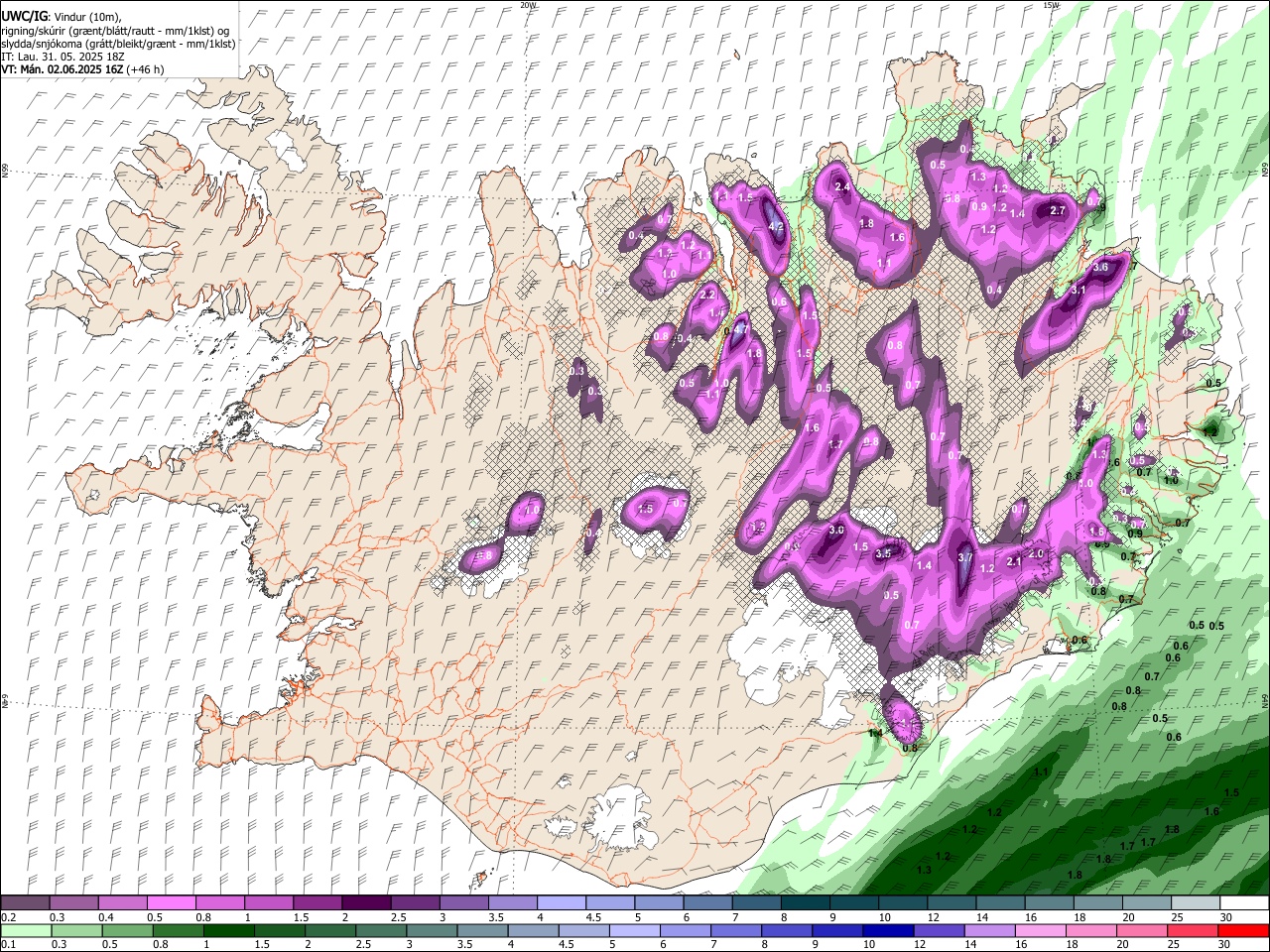
Task: Click the '2.2' snowfall value on the map
Action: pos(707,295)
